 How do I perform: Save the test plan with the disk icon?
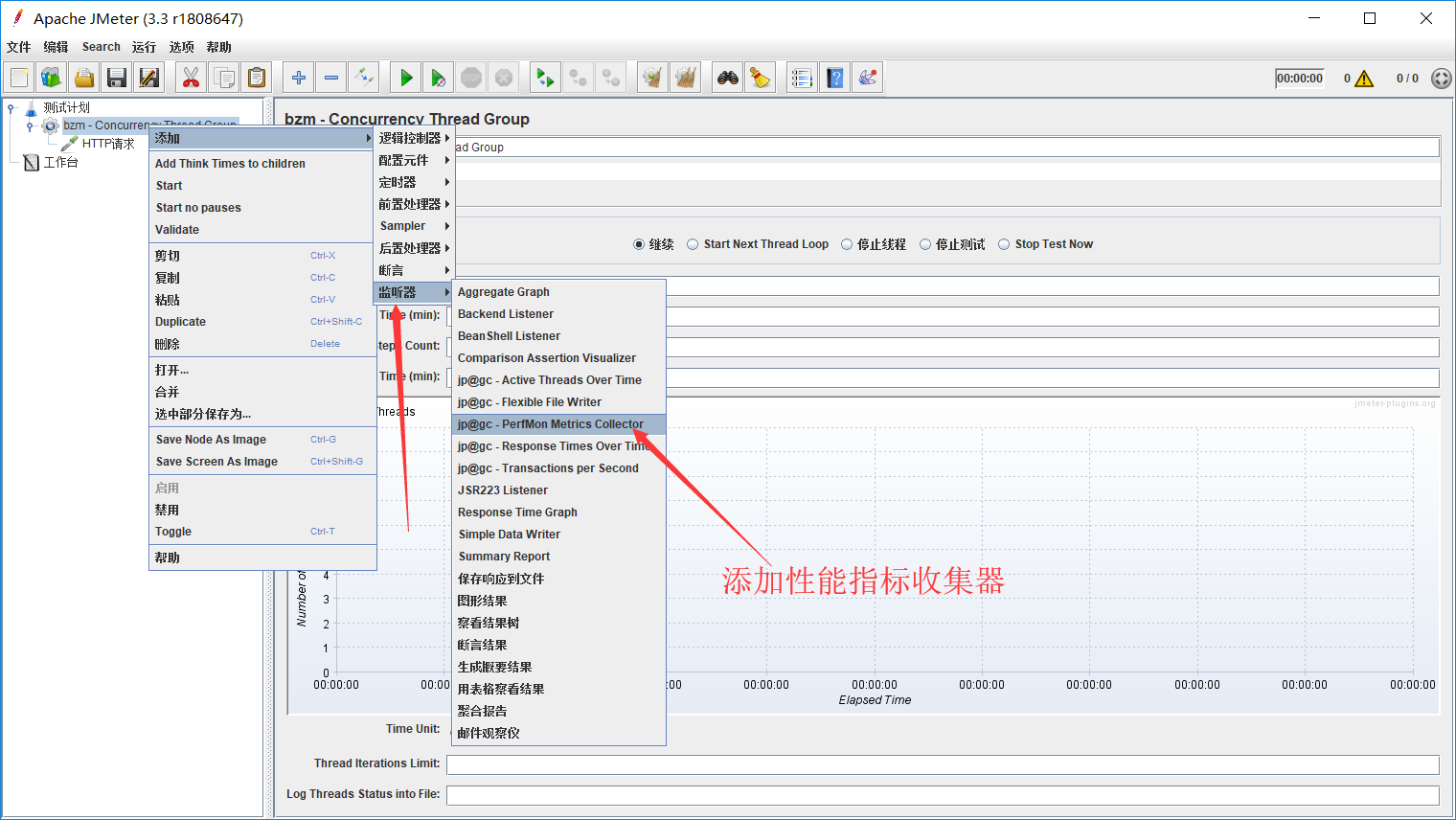(x=116, y=77)
